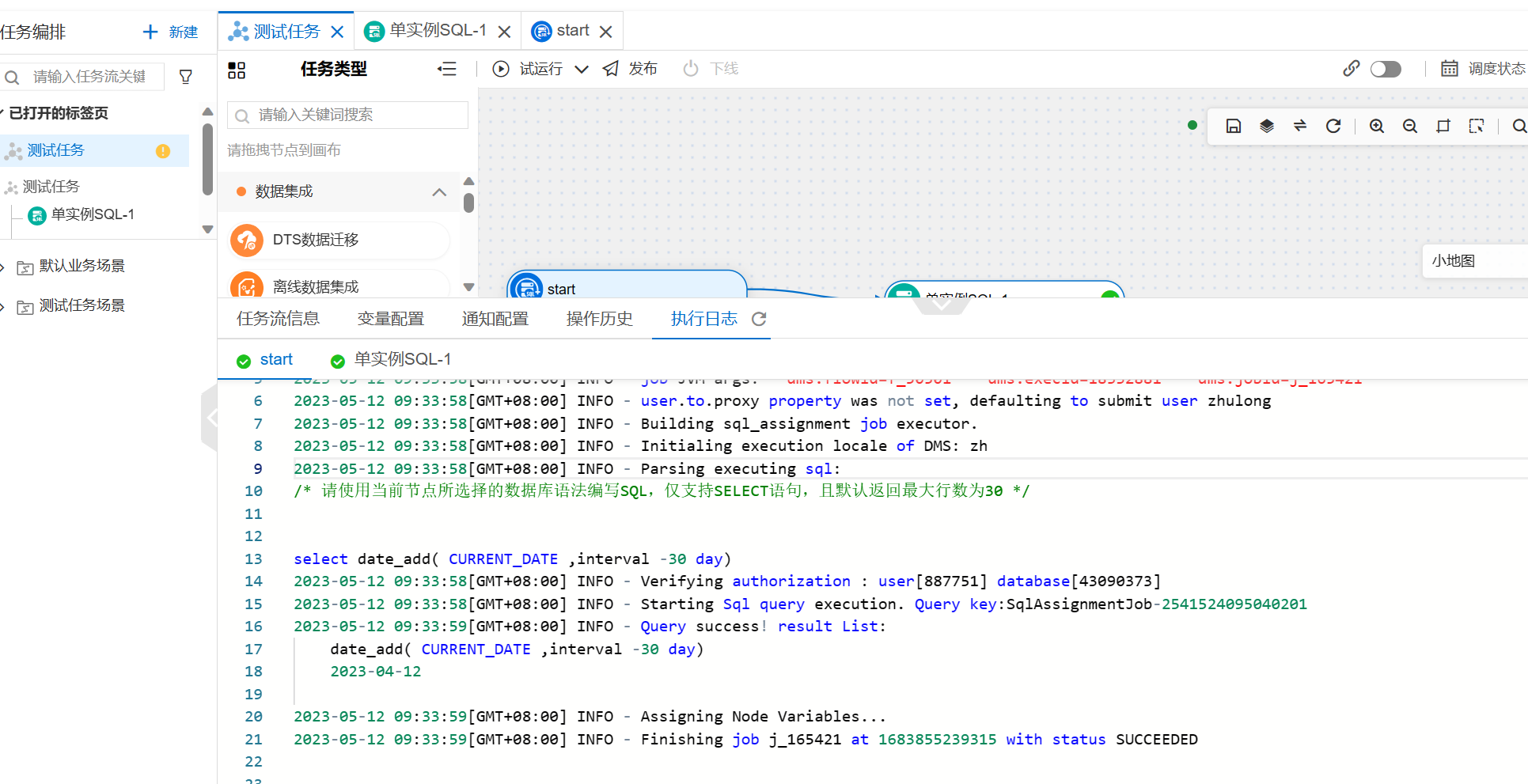Open the 变量配置 tab
Image resolution: width=1528 pixels, height=784 pixels.
(391, 319)
